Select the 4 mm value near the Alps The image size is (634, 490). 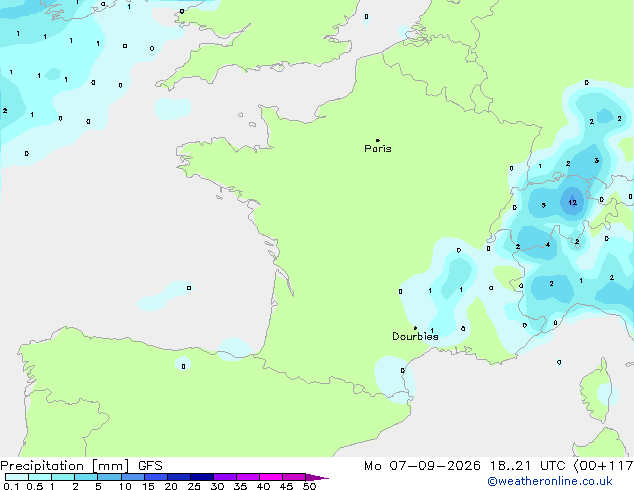(548, 245)
